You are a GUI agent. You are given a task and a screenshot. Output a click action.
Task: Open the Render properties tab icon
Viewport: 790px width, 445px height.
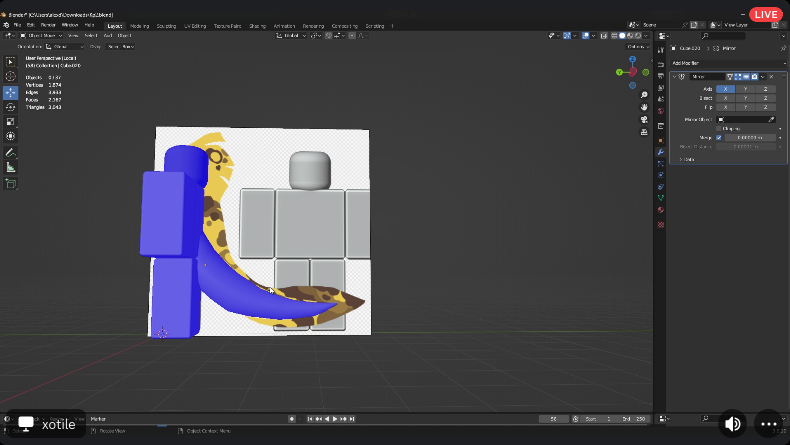pos(661,65)
